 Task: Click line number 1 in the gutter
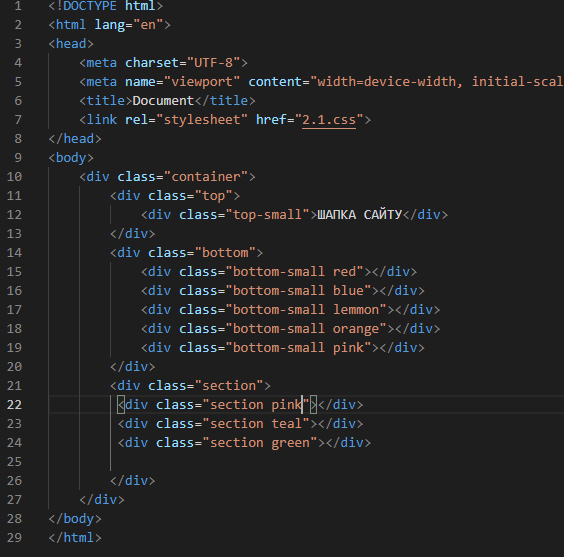click(x=18, y=6)
